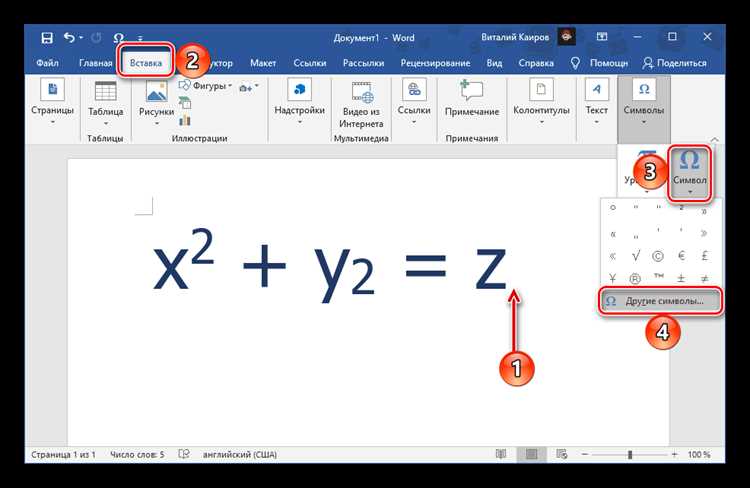Click Видео из Интернета button
This screenshot has height=488, width=750.
click(361, 104)
